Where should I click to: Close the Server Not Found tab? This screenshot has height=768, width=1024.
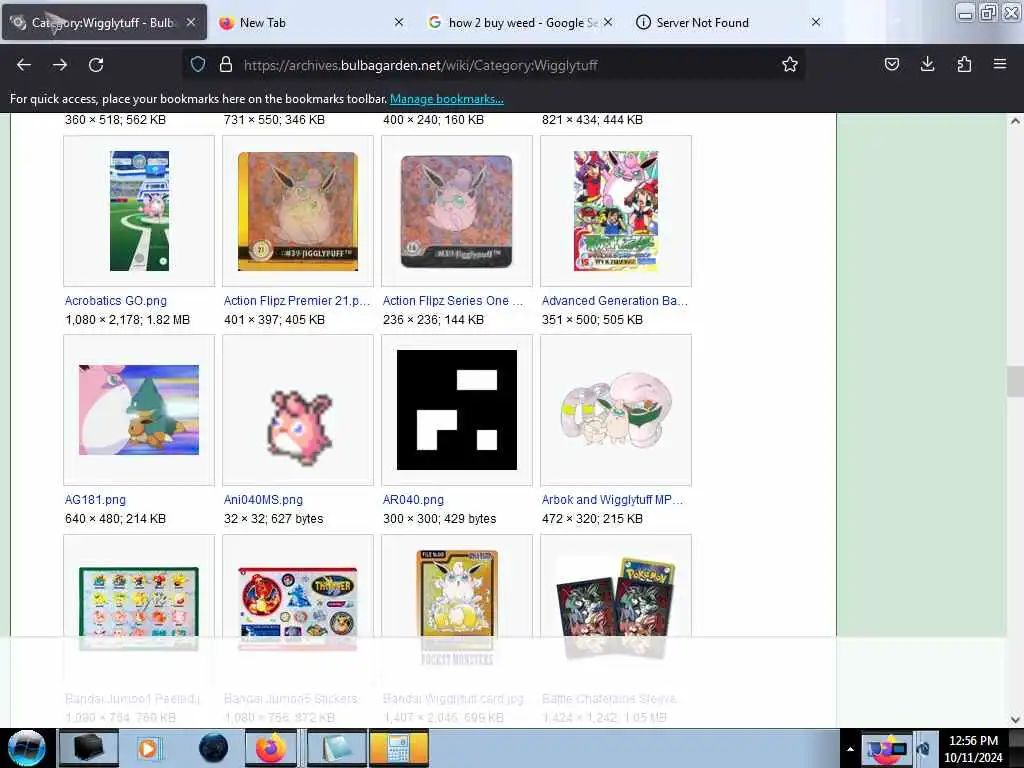(816, 22)
